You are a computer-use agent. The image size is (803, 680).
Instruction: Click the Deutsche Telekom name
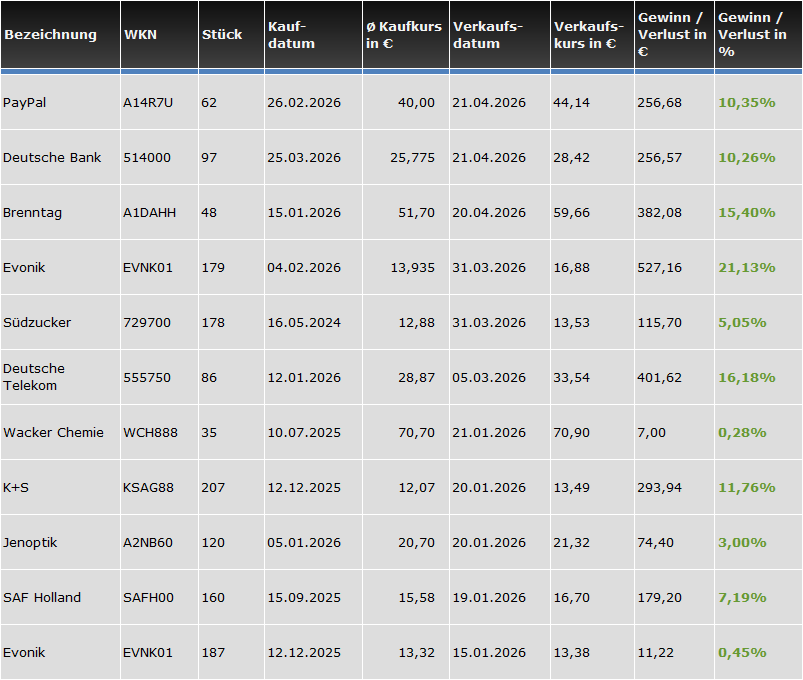click(34, 377)
